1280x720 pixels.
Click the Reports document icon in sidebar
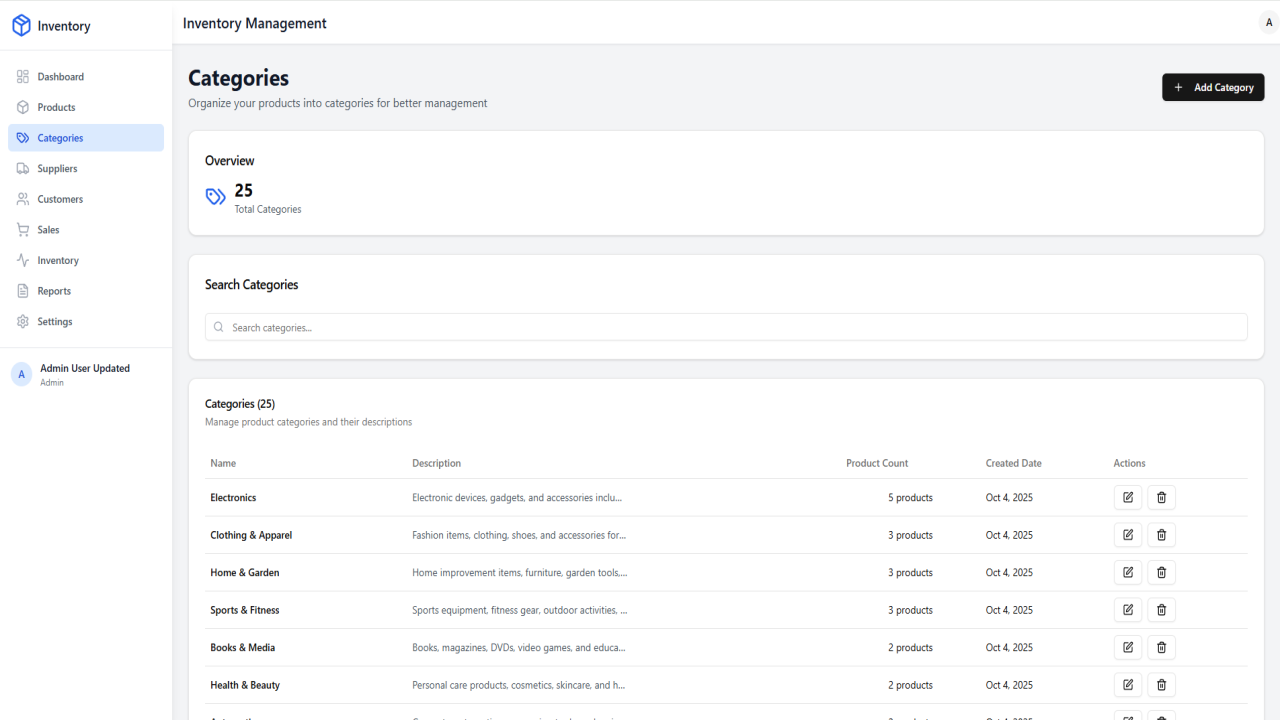pyautogui.click(x=23, y=291)
